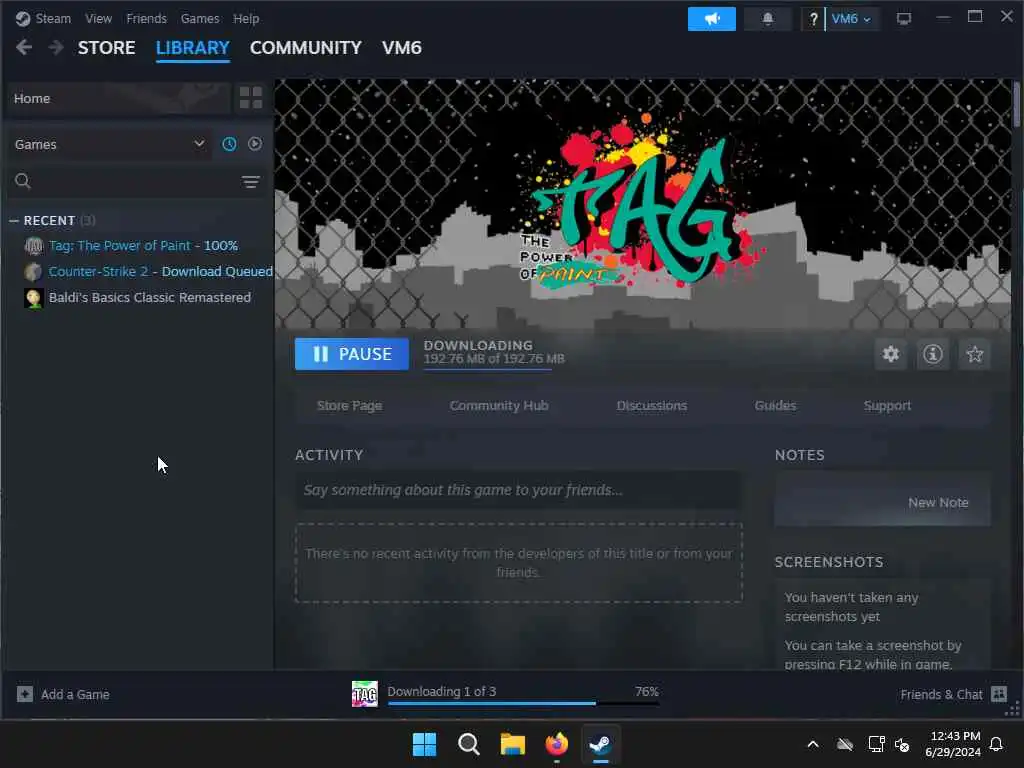Click Downloading 1 of 3 status

click(x=441, y=692)
